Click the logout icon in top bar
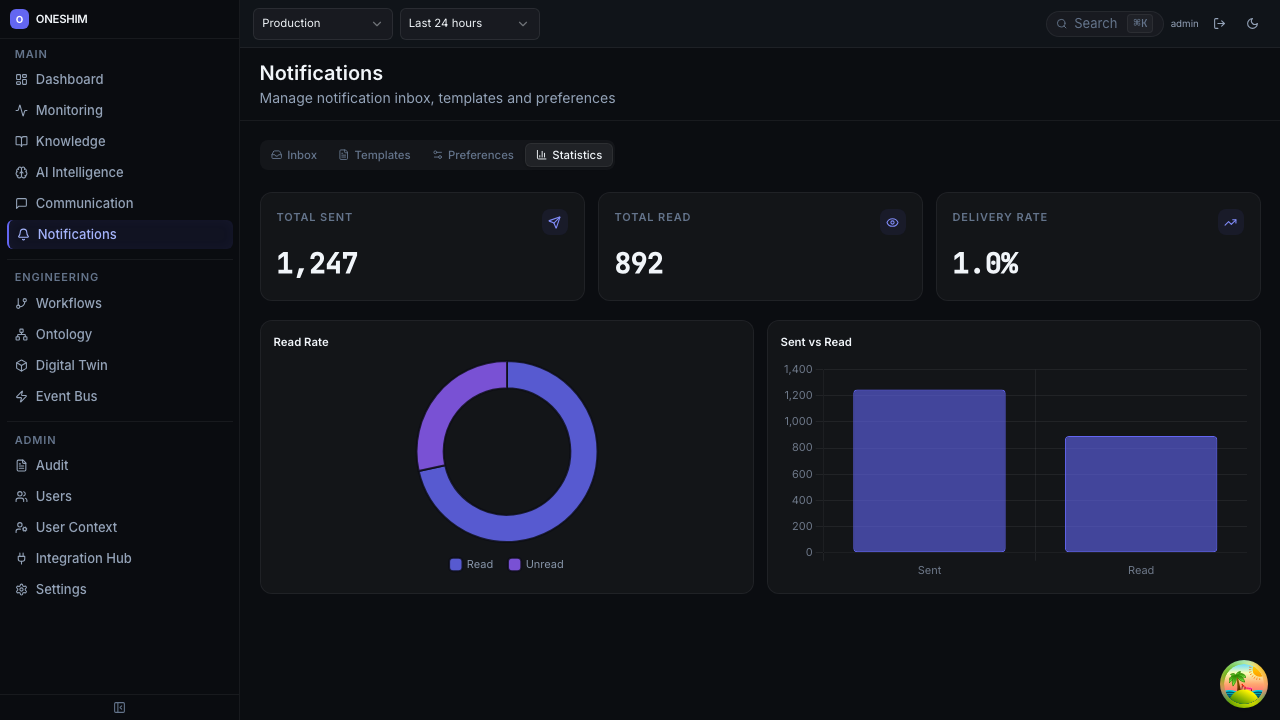The image size is (1280, 720). [x=1219, y=24]
